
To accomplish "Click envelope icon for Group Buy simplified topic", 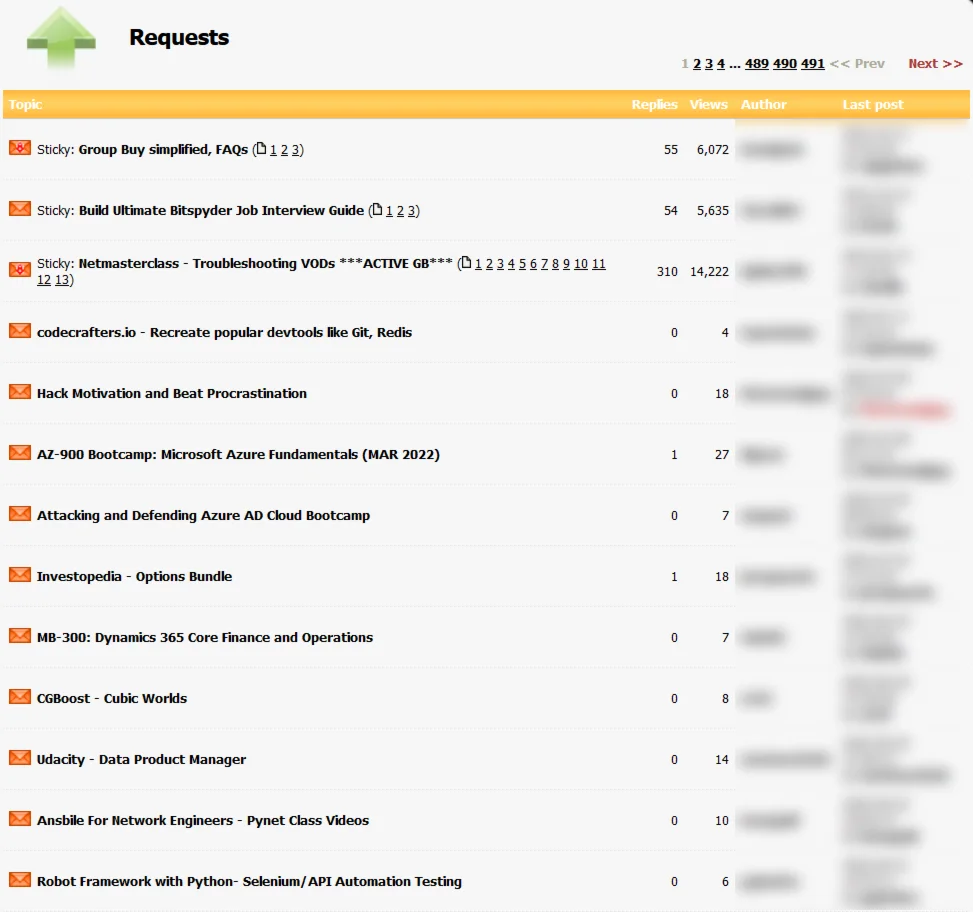I will coord(20,148).
